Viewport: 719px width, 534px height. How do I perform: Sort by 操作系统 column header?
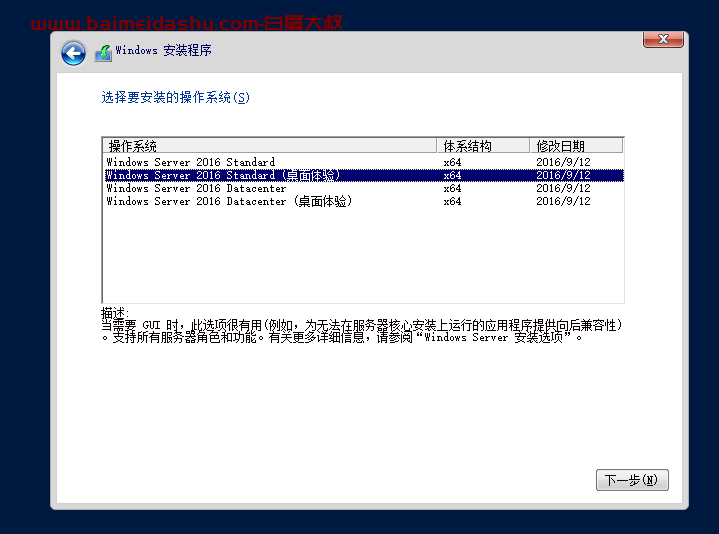270,146
